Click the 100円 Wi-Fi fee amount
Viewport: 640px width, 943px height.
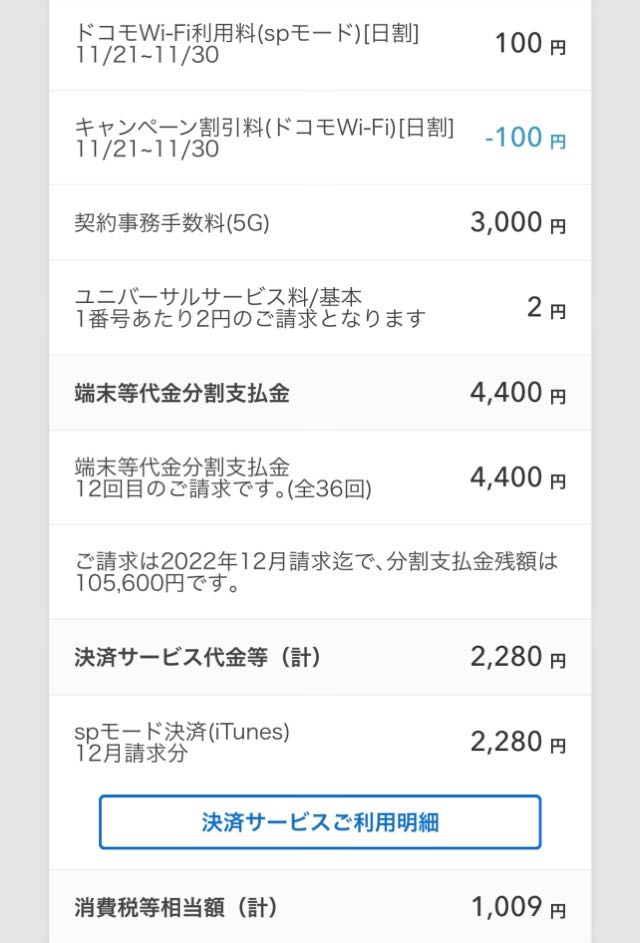pyautogui.click(x=530, y=44)
